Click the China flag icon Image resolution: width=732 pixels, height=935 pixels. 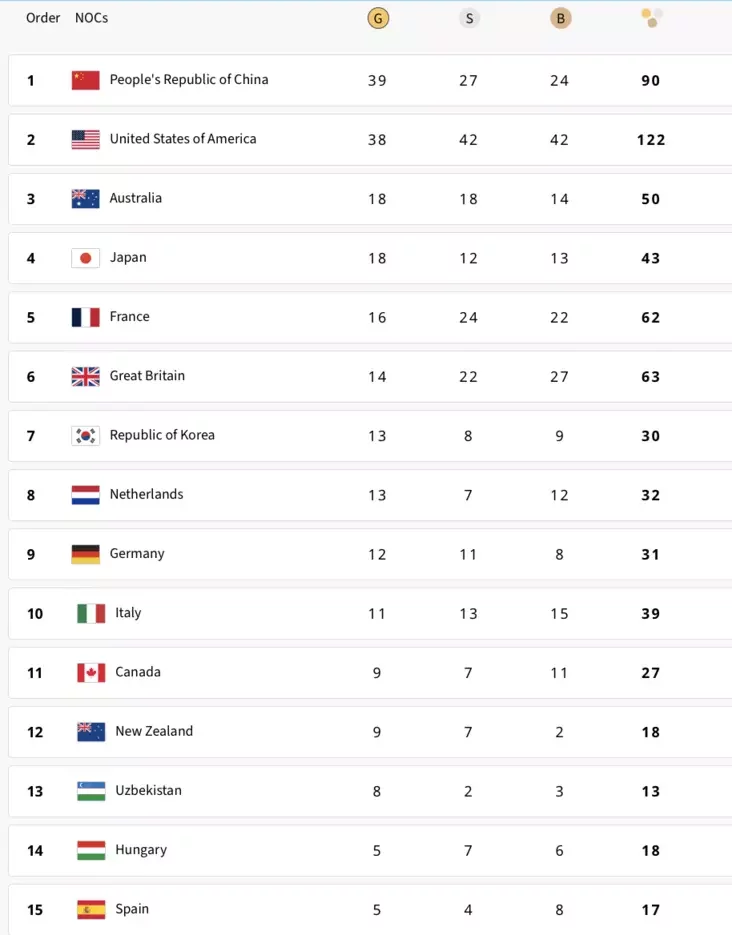86,80
